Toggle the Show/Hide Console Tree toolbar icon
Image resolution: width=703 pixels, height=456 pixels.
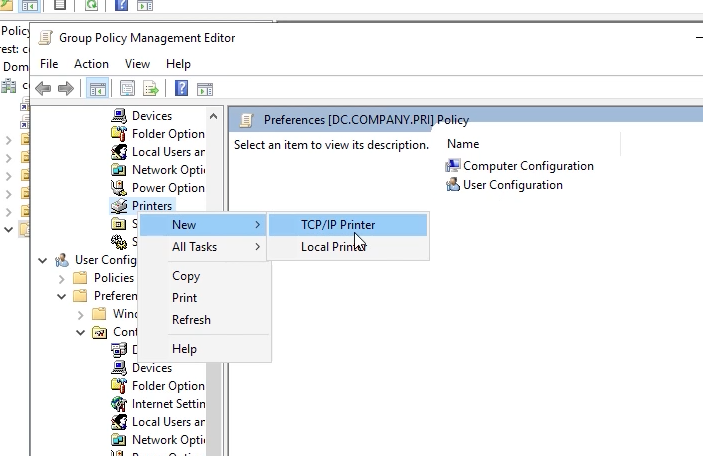(97, 89)
